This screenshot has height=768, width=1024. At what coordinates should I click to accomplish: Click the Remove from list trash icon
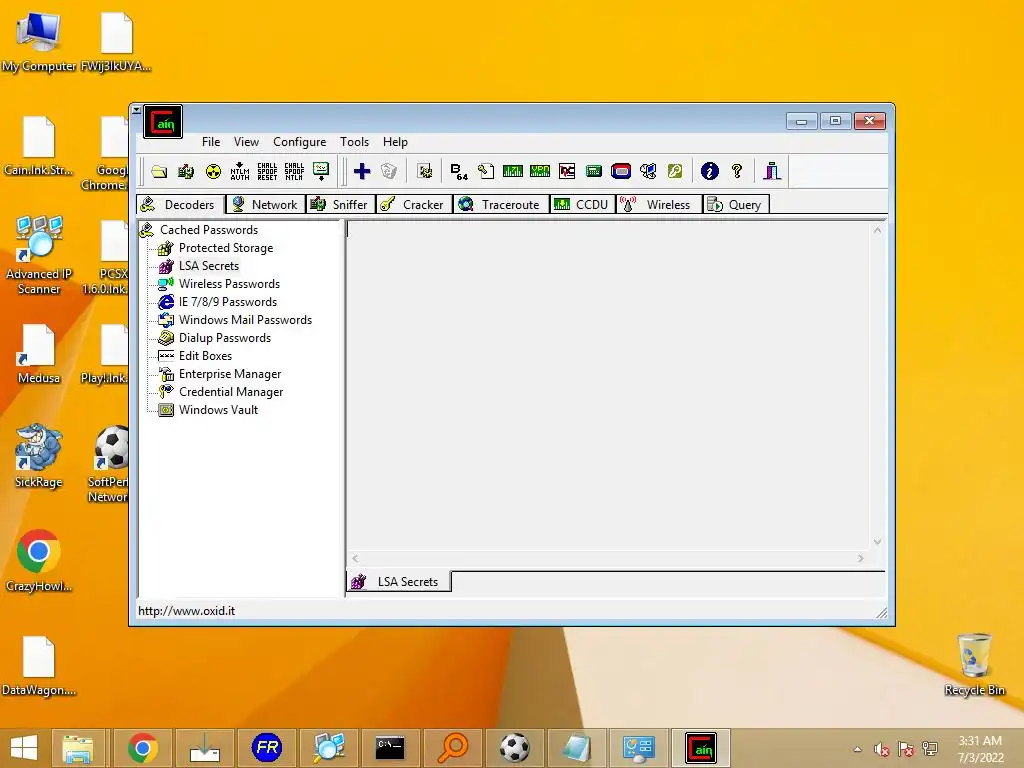pyautogui.click(x=389, y=172)
